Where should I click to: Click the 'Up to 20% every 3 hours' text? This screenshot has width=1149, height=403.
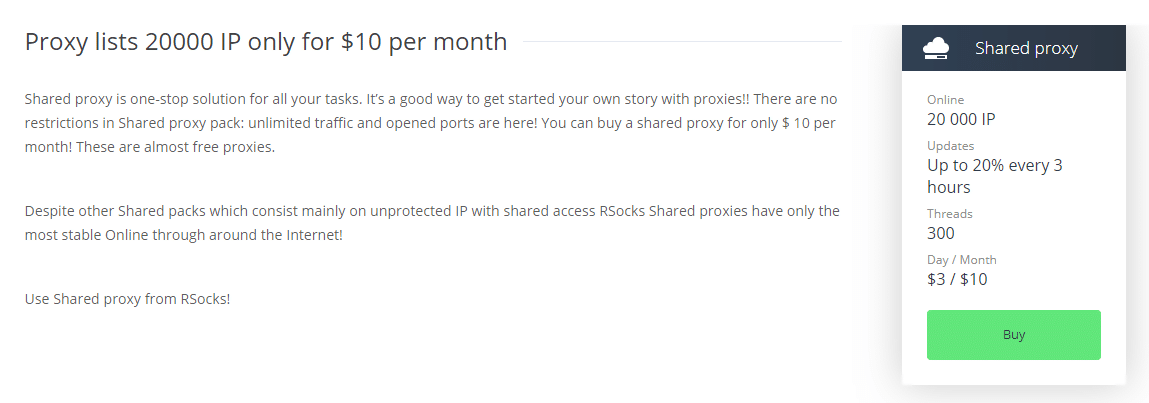click(x=994, y=176)
